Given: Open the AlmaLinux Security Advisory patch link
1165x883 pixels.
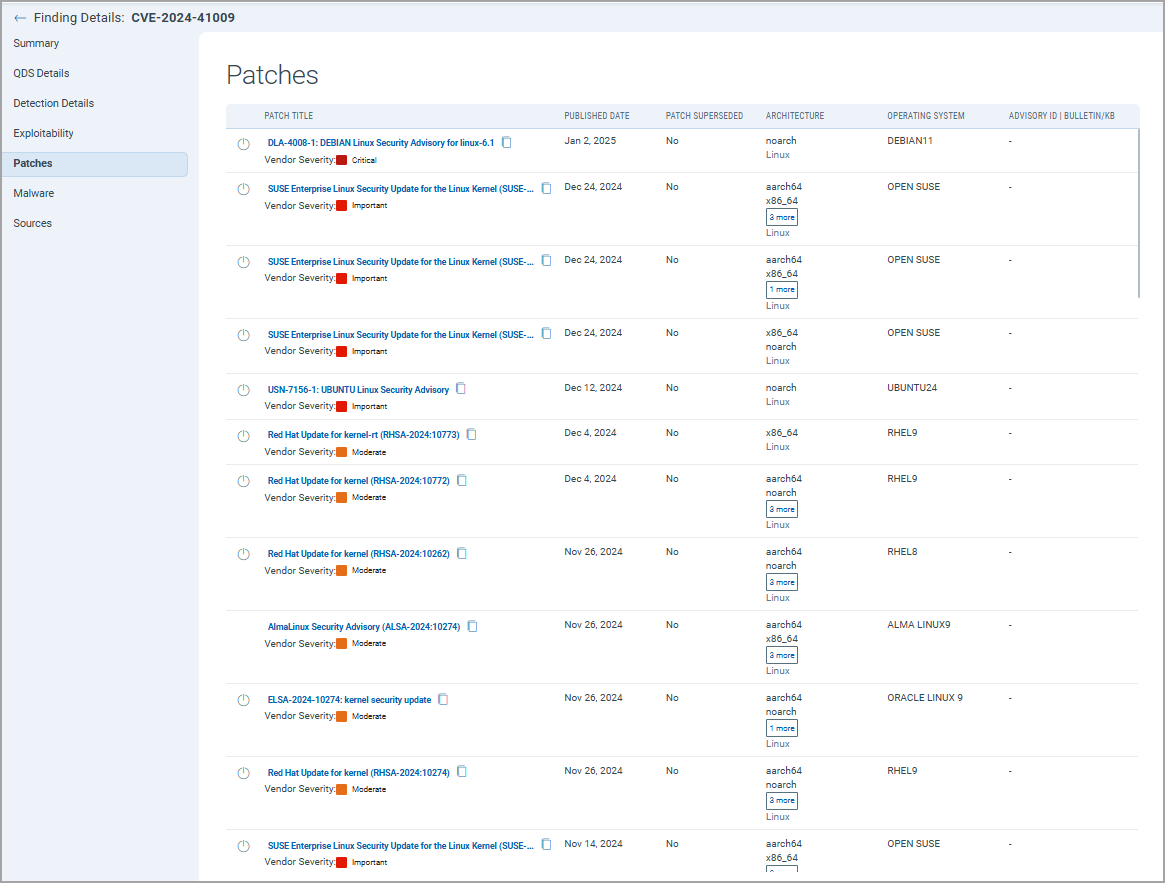Looking at the screenshot, I should (364, 627).
